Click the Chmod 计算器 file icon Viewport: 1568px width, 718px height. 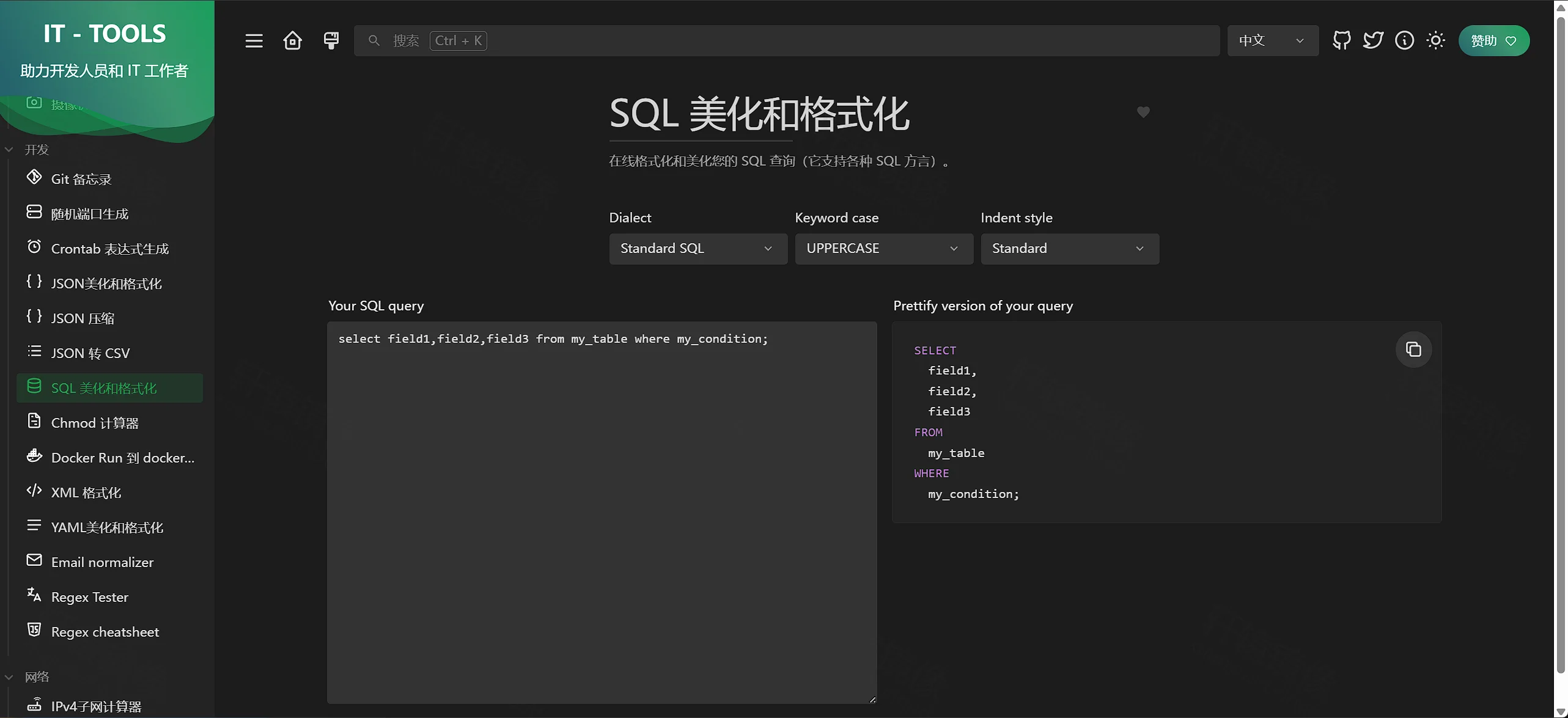[x=34, y=421]
